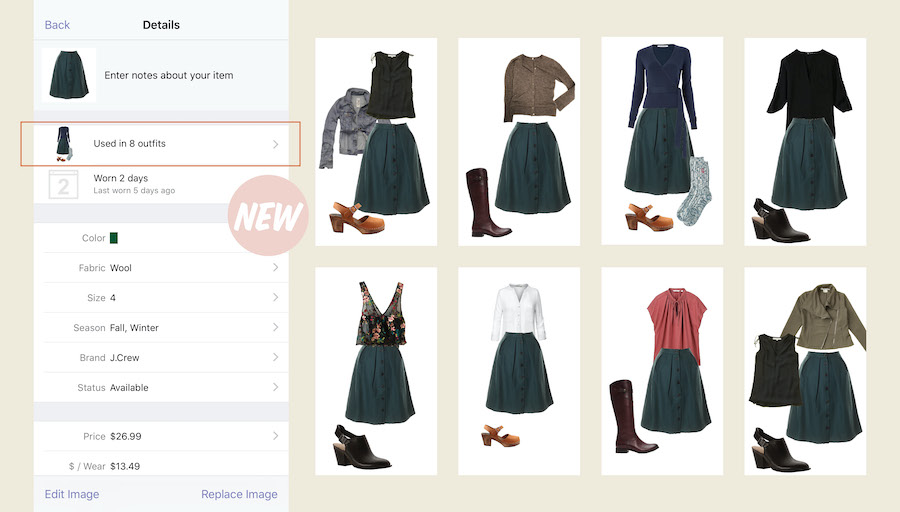Open outfit with floral top and black mules

[x=376, y=371]
